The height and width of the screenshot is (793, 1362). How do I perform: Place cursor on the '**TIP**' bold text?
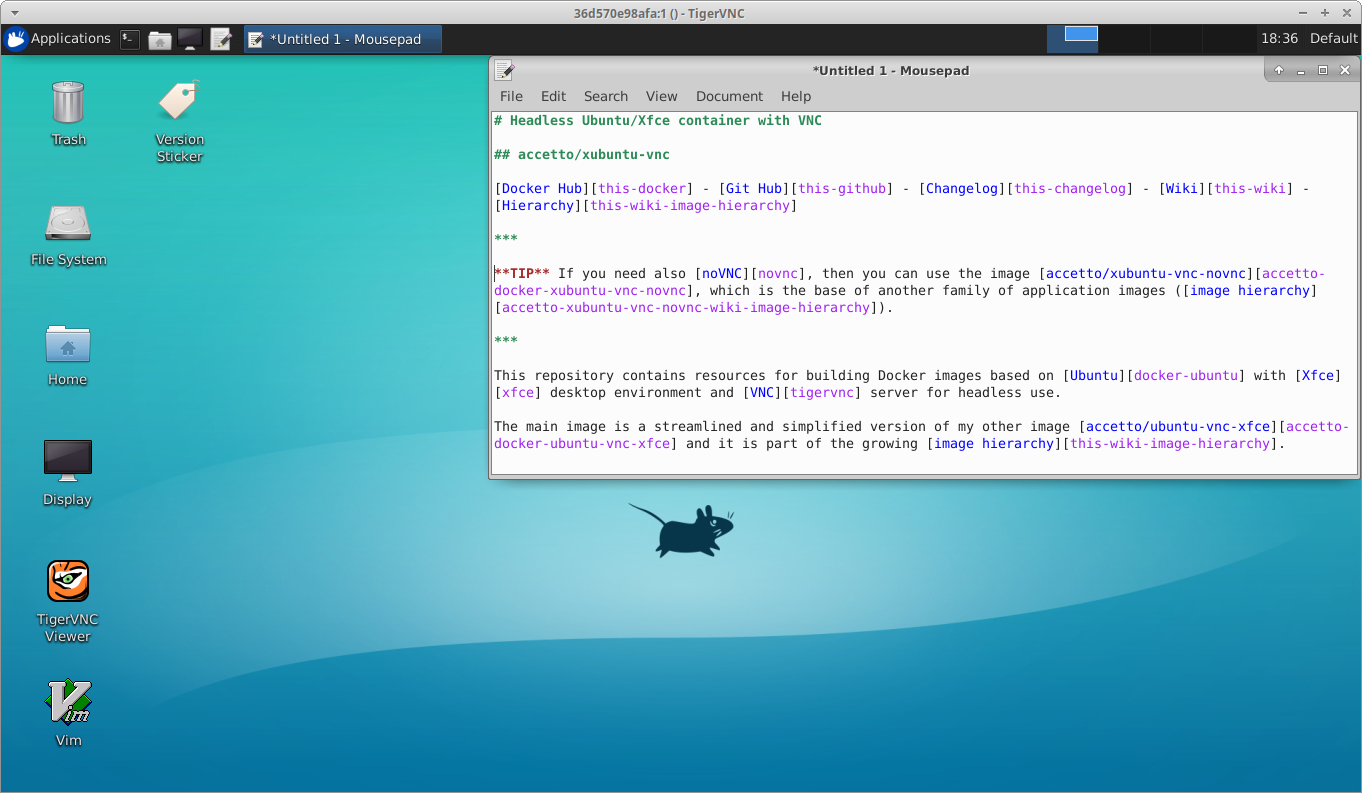tap(522, 274)
